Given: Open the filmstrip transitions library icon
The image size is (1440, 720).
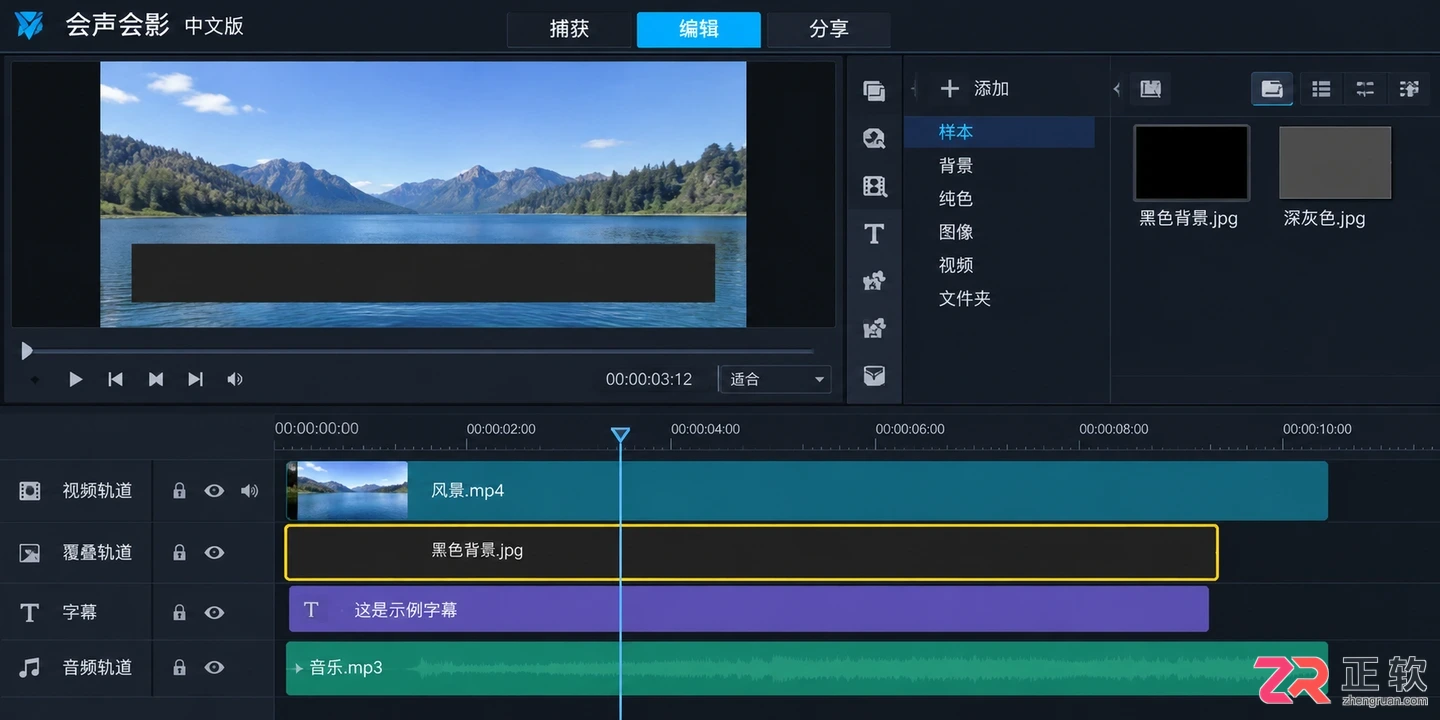Looking at the screenshot, I should pyautogui.click(x=874, y=186).
